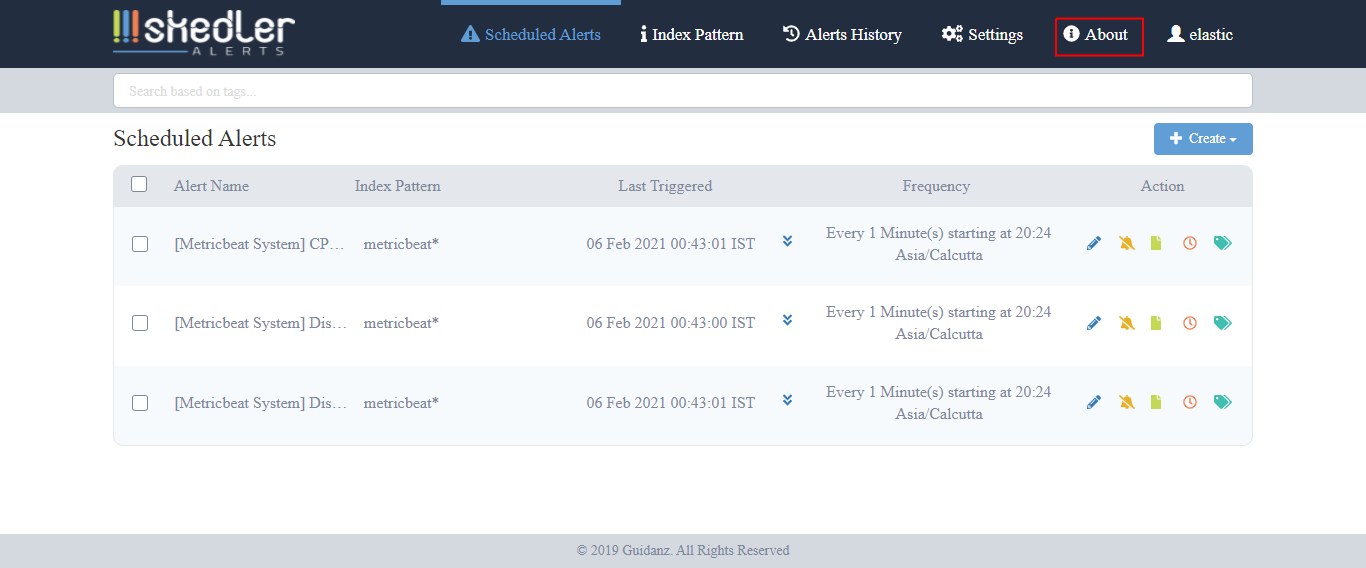Viewport: 1366px width, 568px height.
Task: Expand chevron beside 06 Feb 2021 00:43:00 IST
Action: click(x=788, y=320)
